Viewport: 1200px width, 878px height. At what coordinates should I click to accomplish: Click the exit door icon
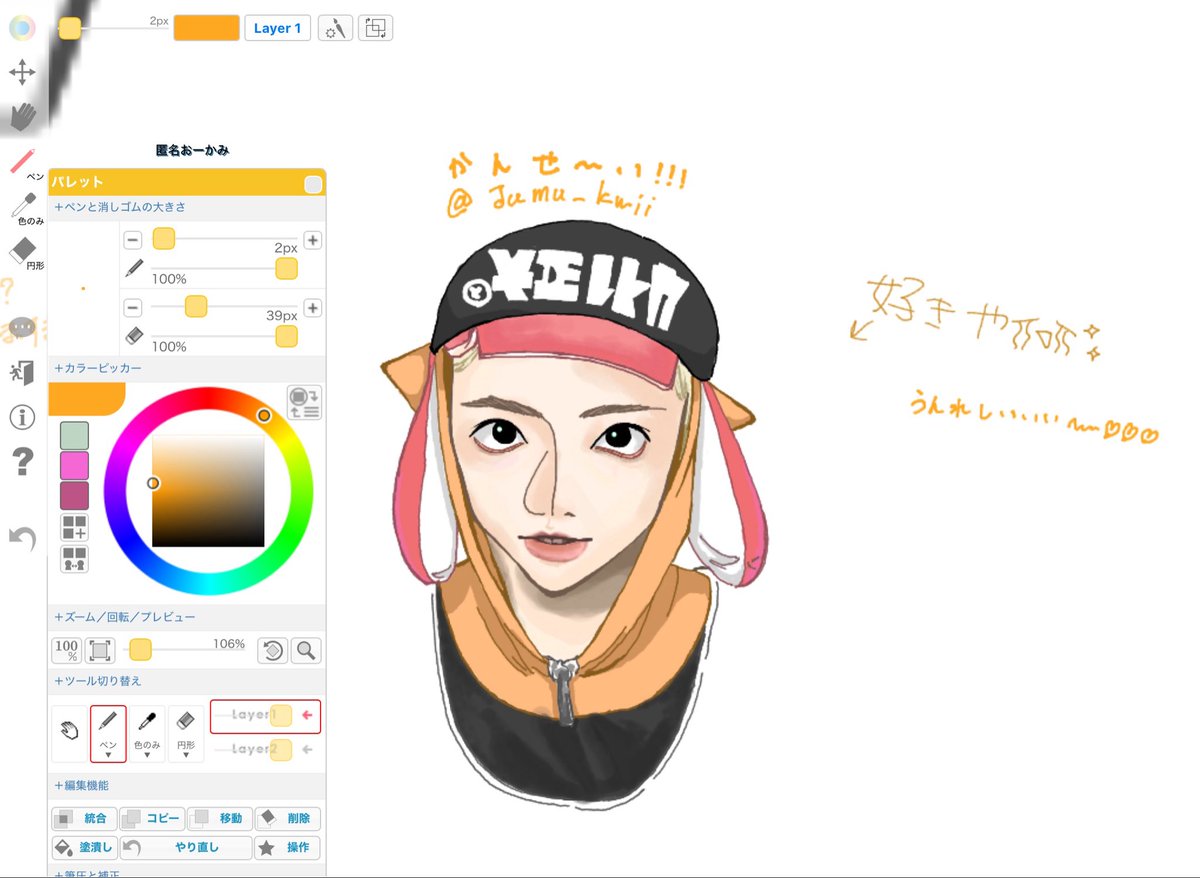click(x=22, y=373)
